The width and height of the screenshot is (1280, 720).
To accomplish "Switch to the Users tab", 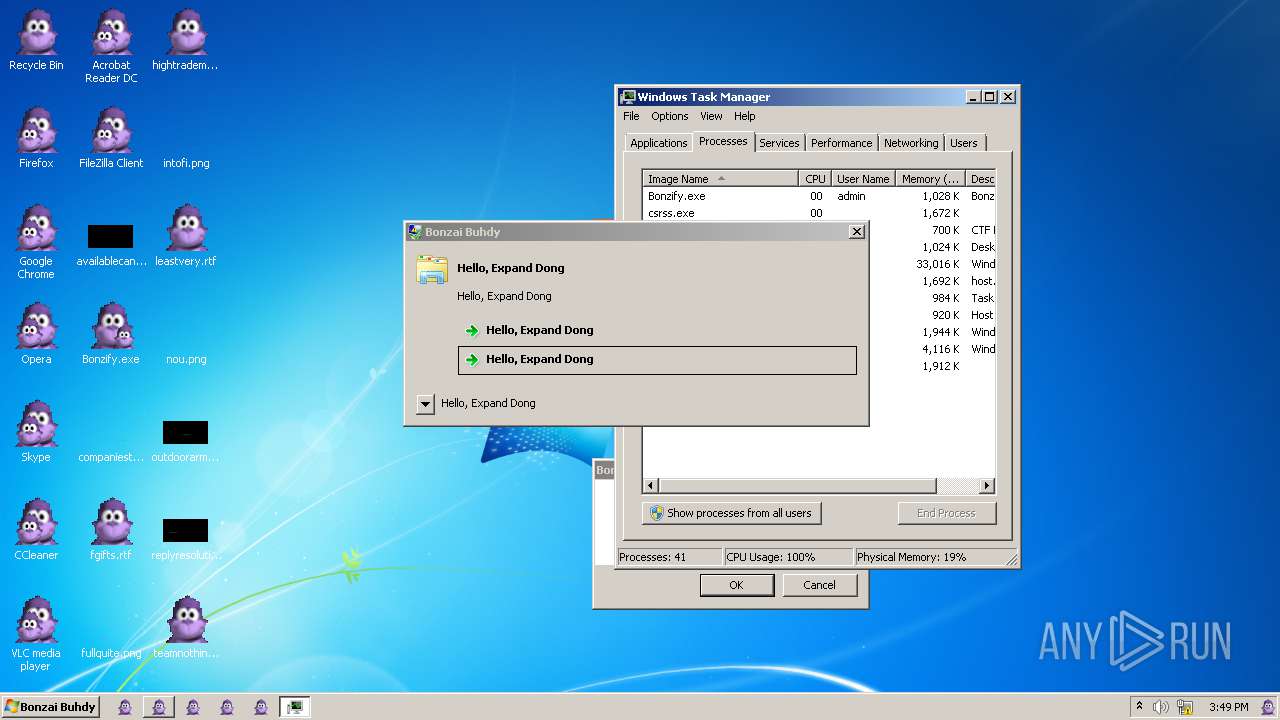I will coord(964,143).
